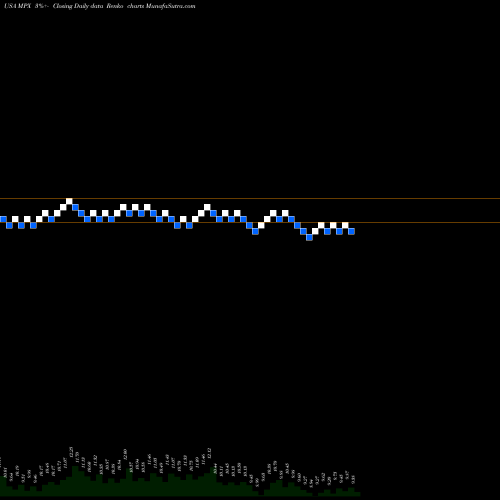Select the lowest blue Renko brick on the chart
The height and width of the screenshot is (500, 500).
click(309, 237)
